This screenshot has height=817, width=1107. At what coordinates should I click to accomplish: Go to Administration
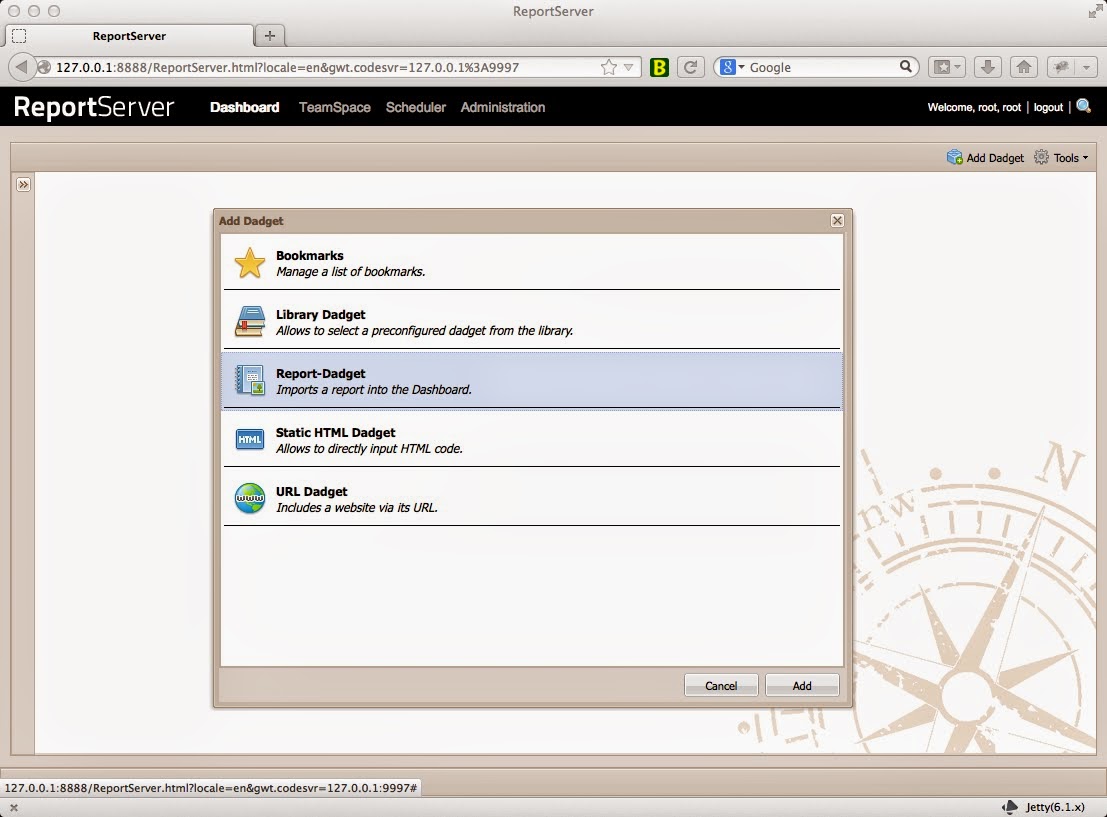(503, 107)
